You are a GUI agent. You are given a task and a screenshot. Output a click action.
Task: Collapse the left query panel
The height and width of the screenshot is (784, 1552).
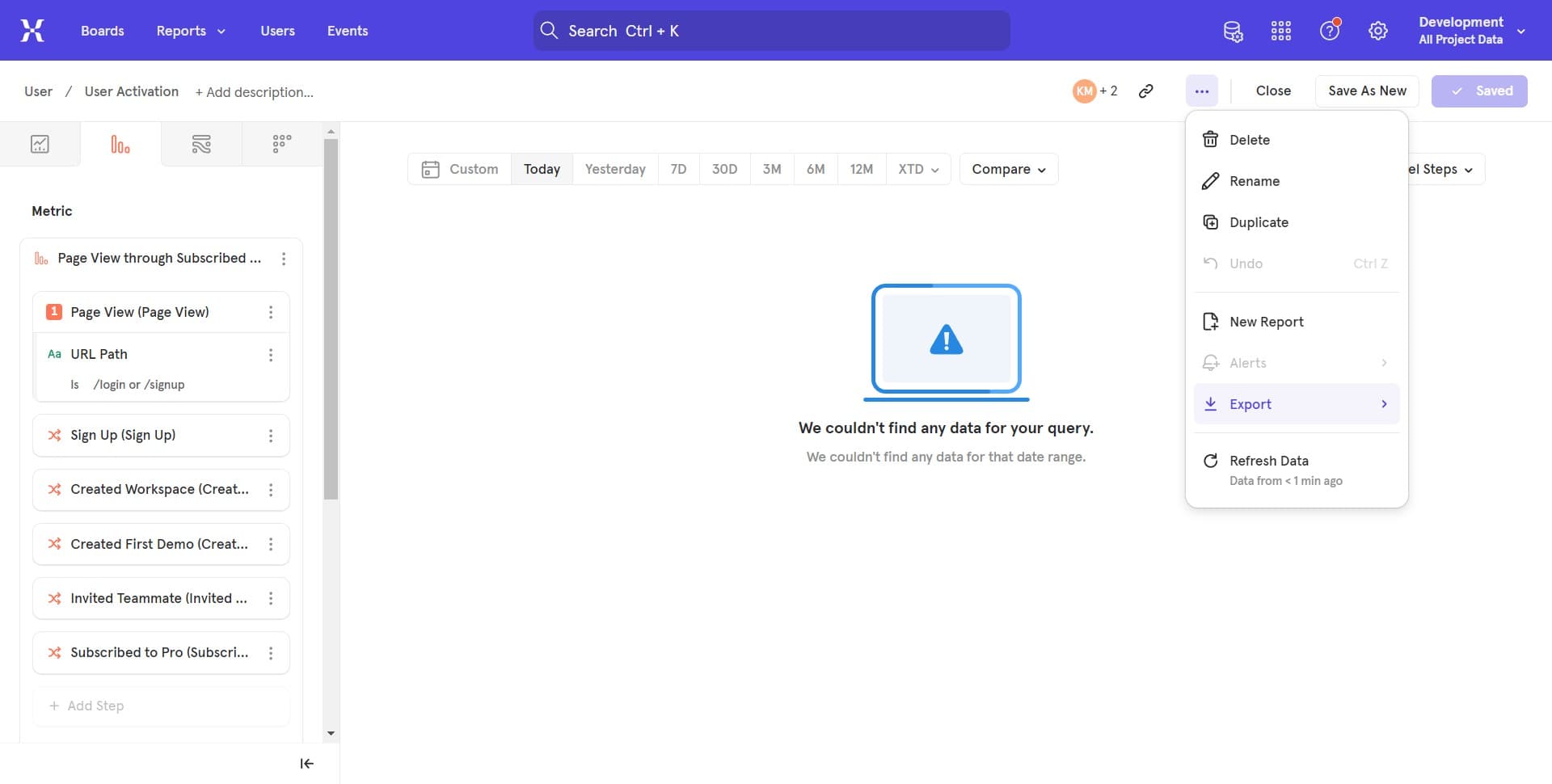click(306, 764)
